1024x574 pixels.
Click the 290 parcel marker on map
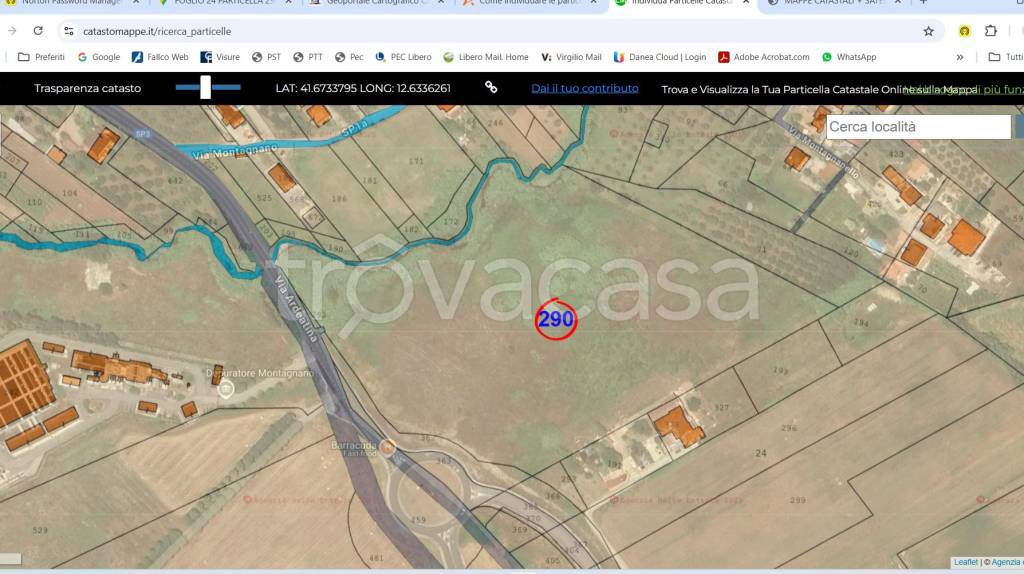556,320
